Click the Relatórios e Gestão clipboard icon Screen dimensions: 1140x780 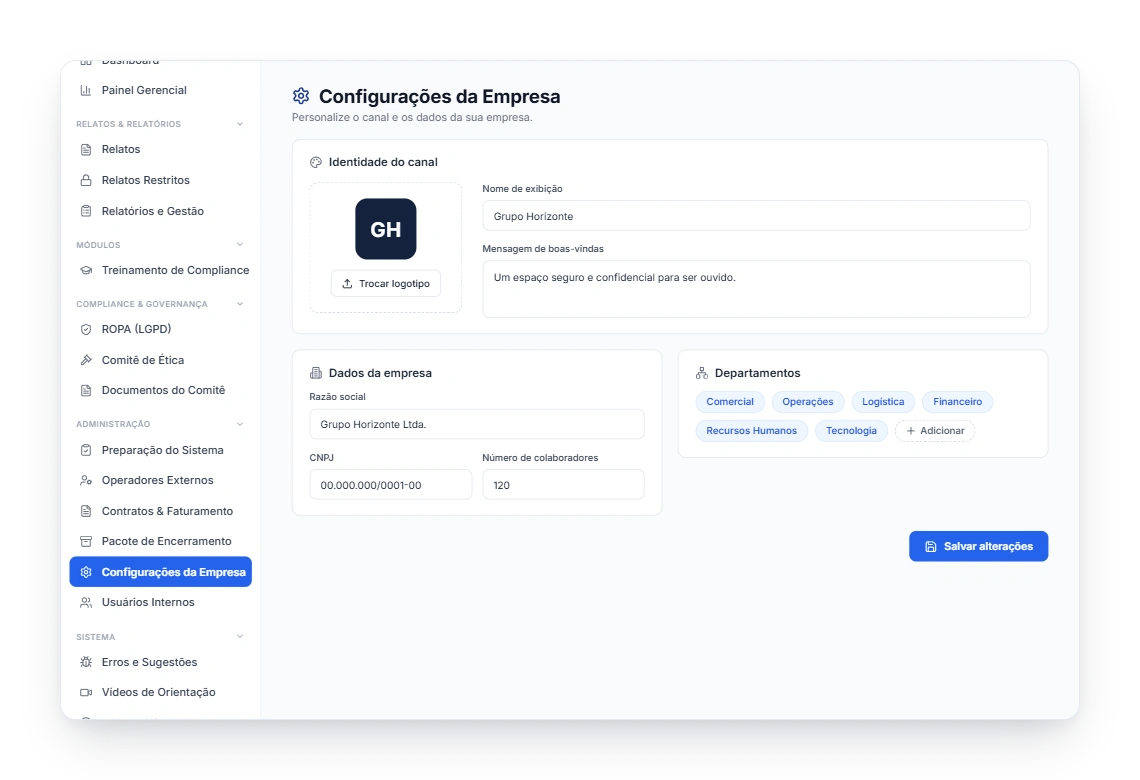(86, 211)
